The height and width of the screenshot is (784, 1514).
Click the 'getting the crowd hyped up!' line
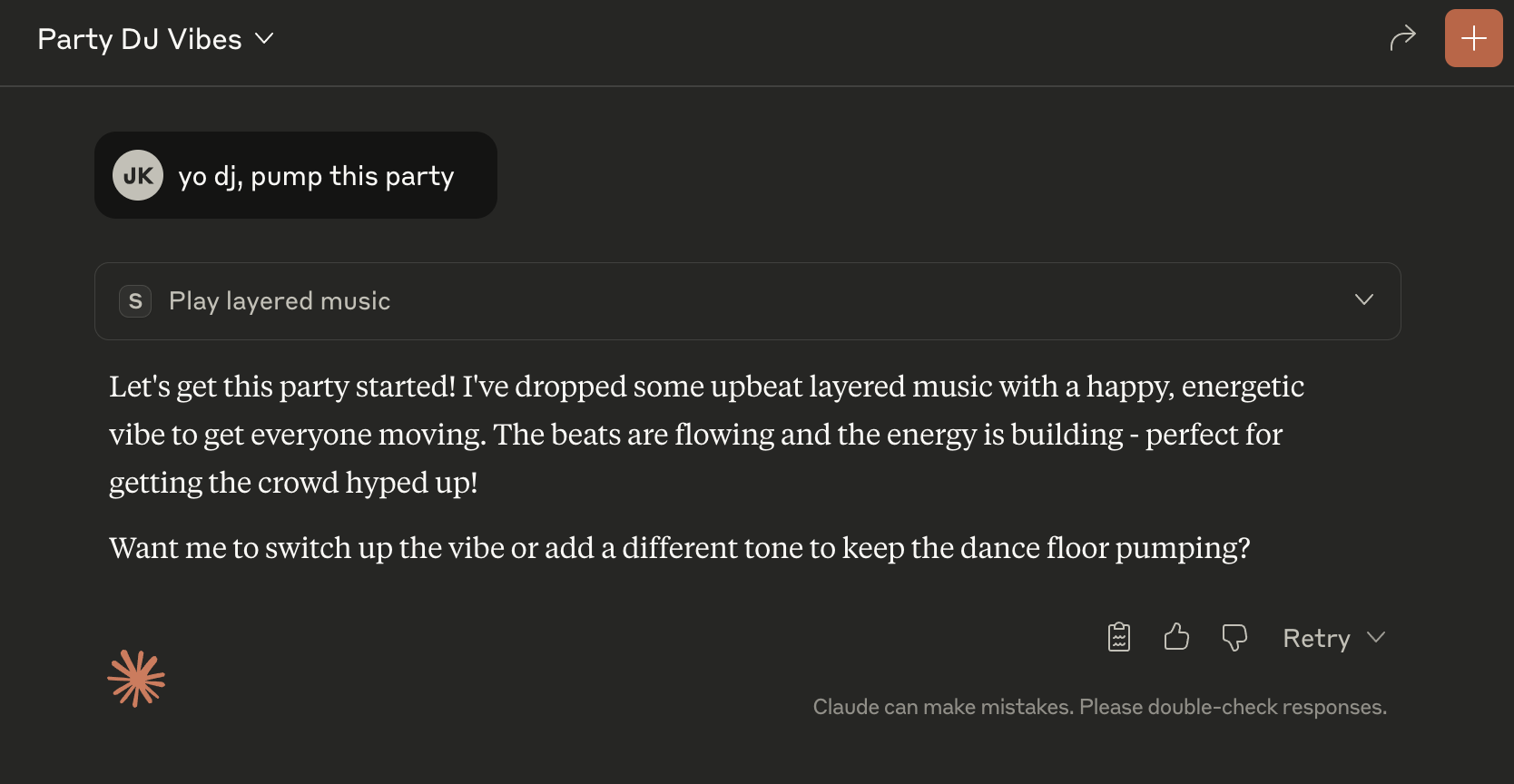(x=293, y=483)
